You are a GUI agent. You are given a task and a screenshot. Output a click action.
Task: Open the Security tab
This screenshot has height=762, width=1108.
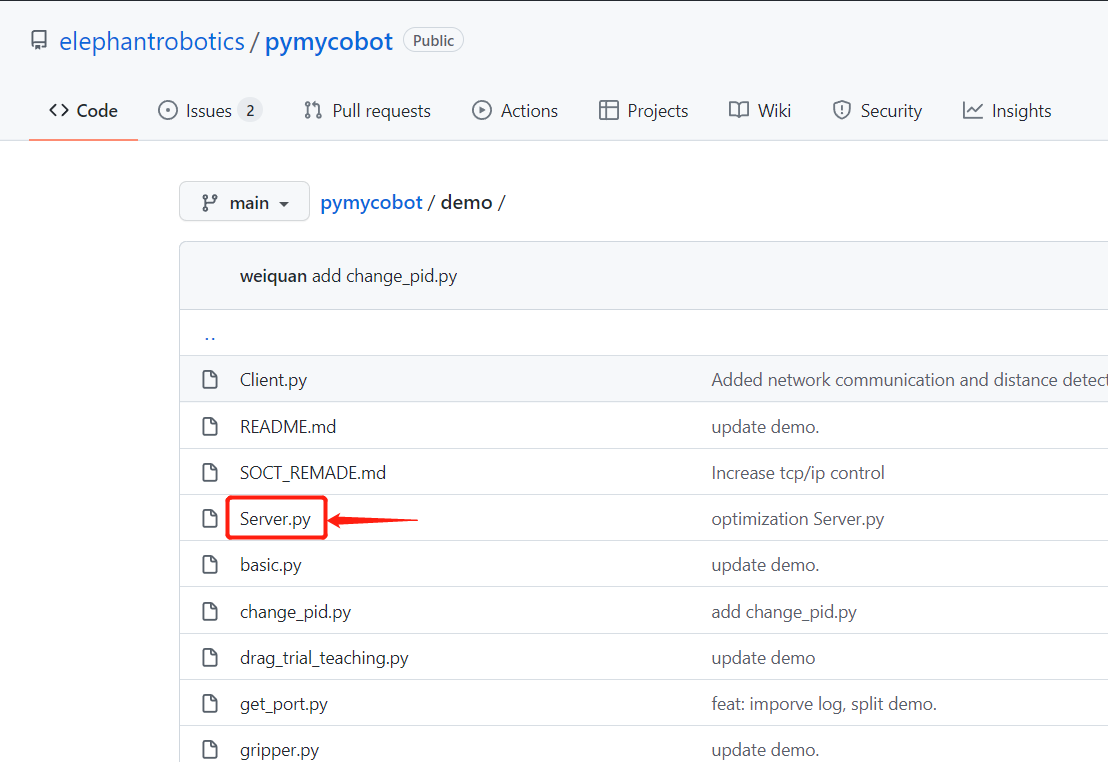(x=877, y=110)
